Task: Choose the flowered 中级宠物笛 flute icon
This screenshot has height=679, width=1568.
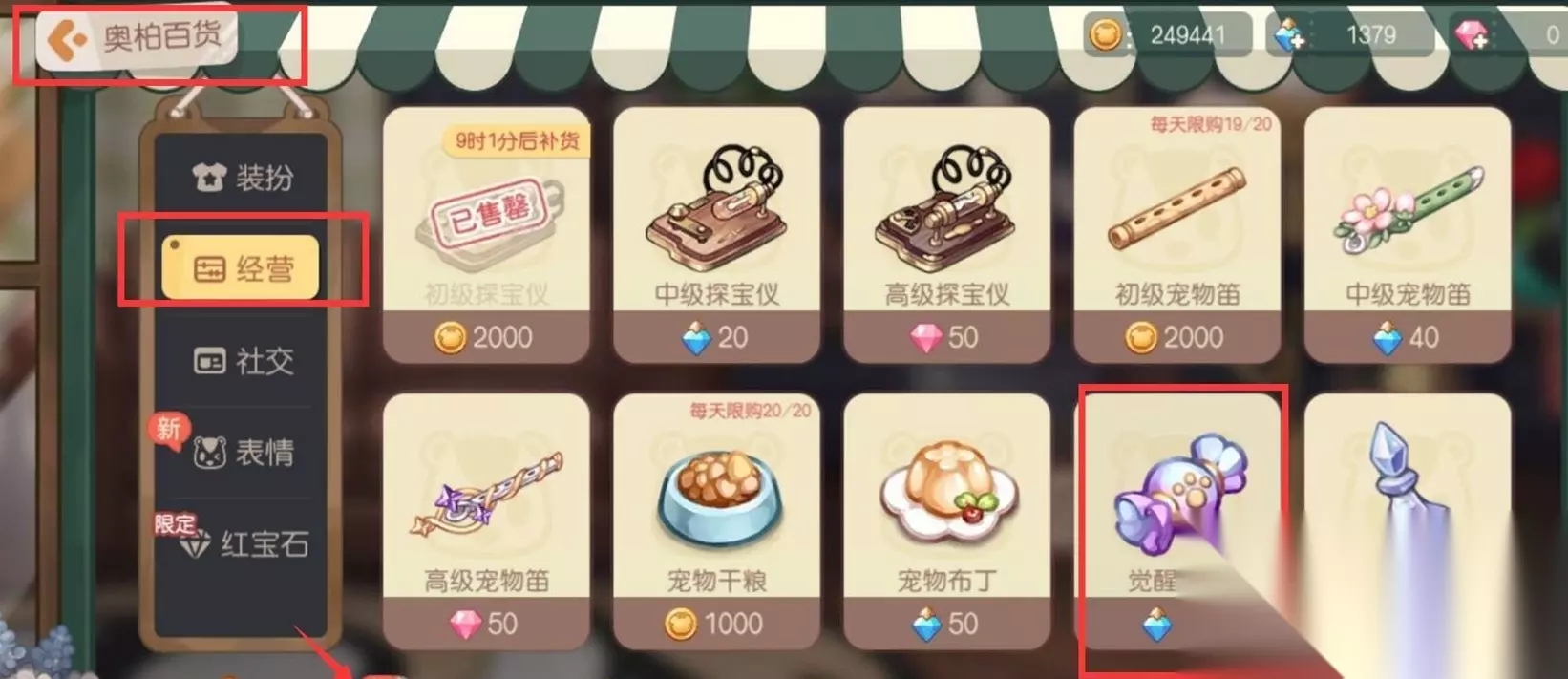Action: tap(1408, 210)
